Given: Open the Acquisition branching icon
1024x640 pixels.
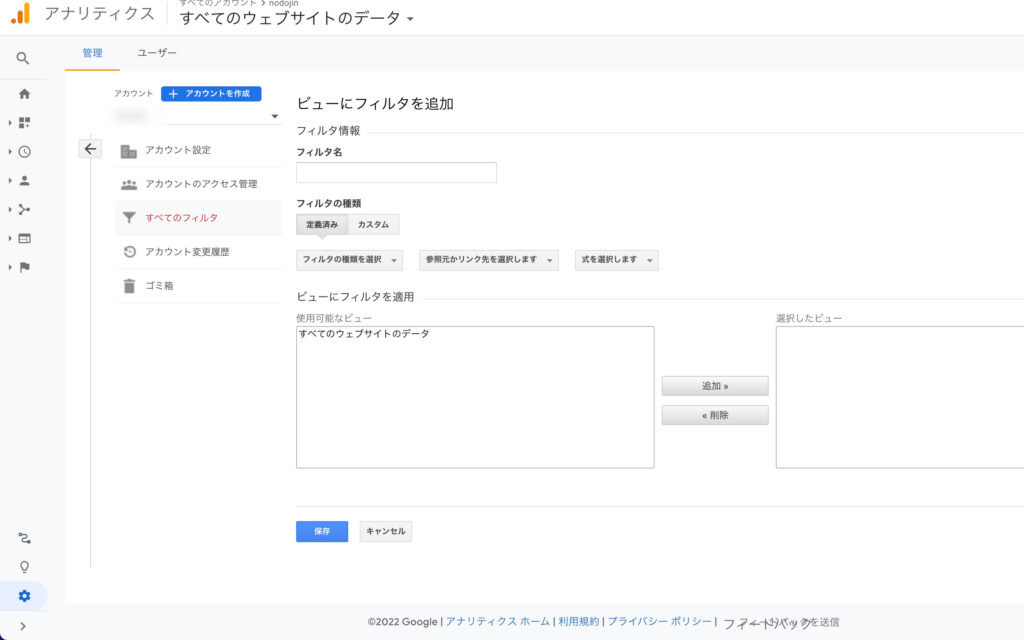Looking at the screenshot, I should pyautogui.click(x=24, y=209).
